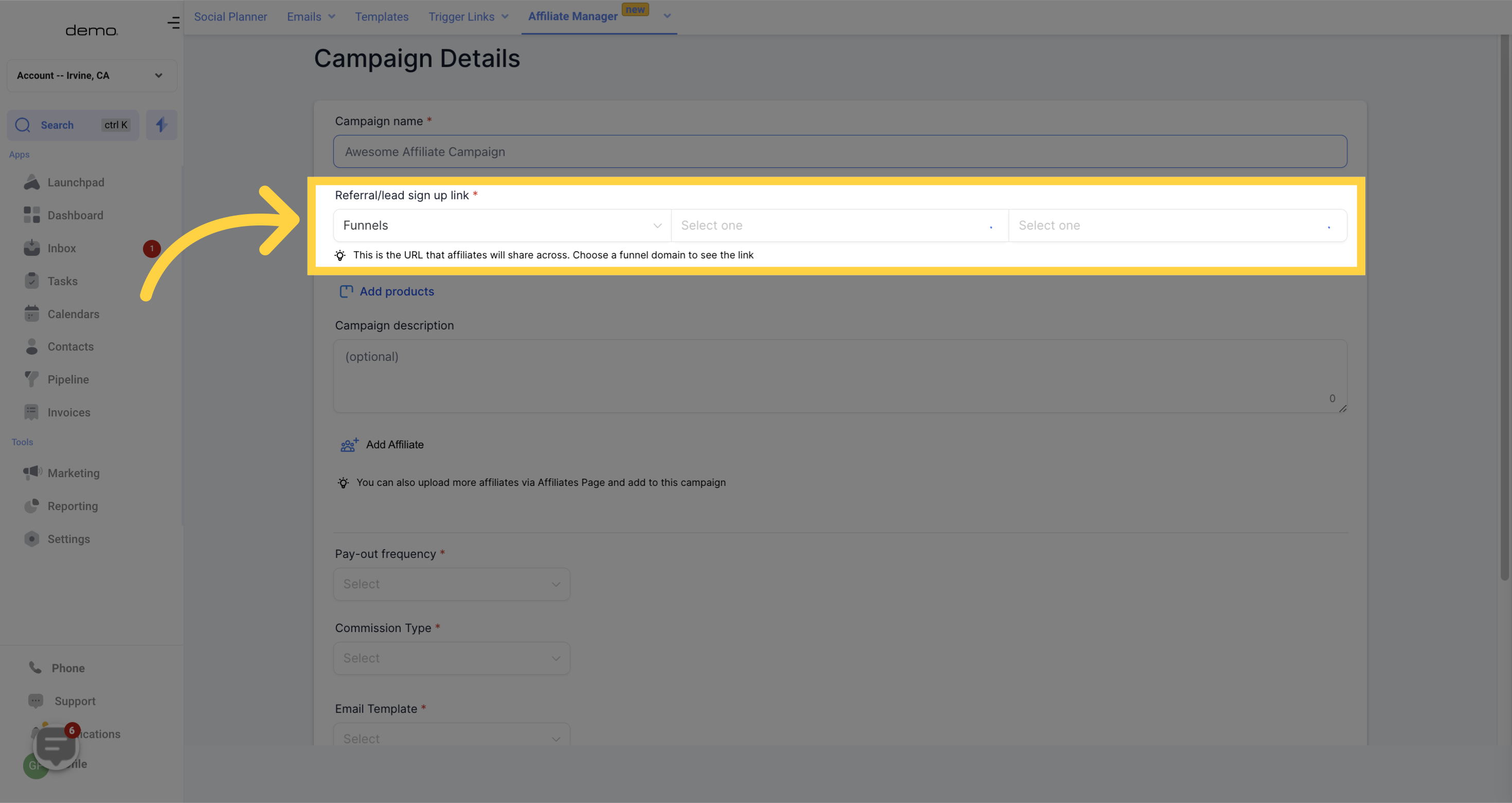Click the Campaign name input field
This screenshot has width=1512, height=803.
point(840,151)
